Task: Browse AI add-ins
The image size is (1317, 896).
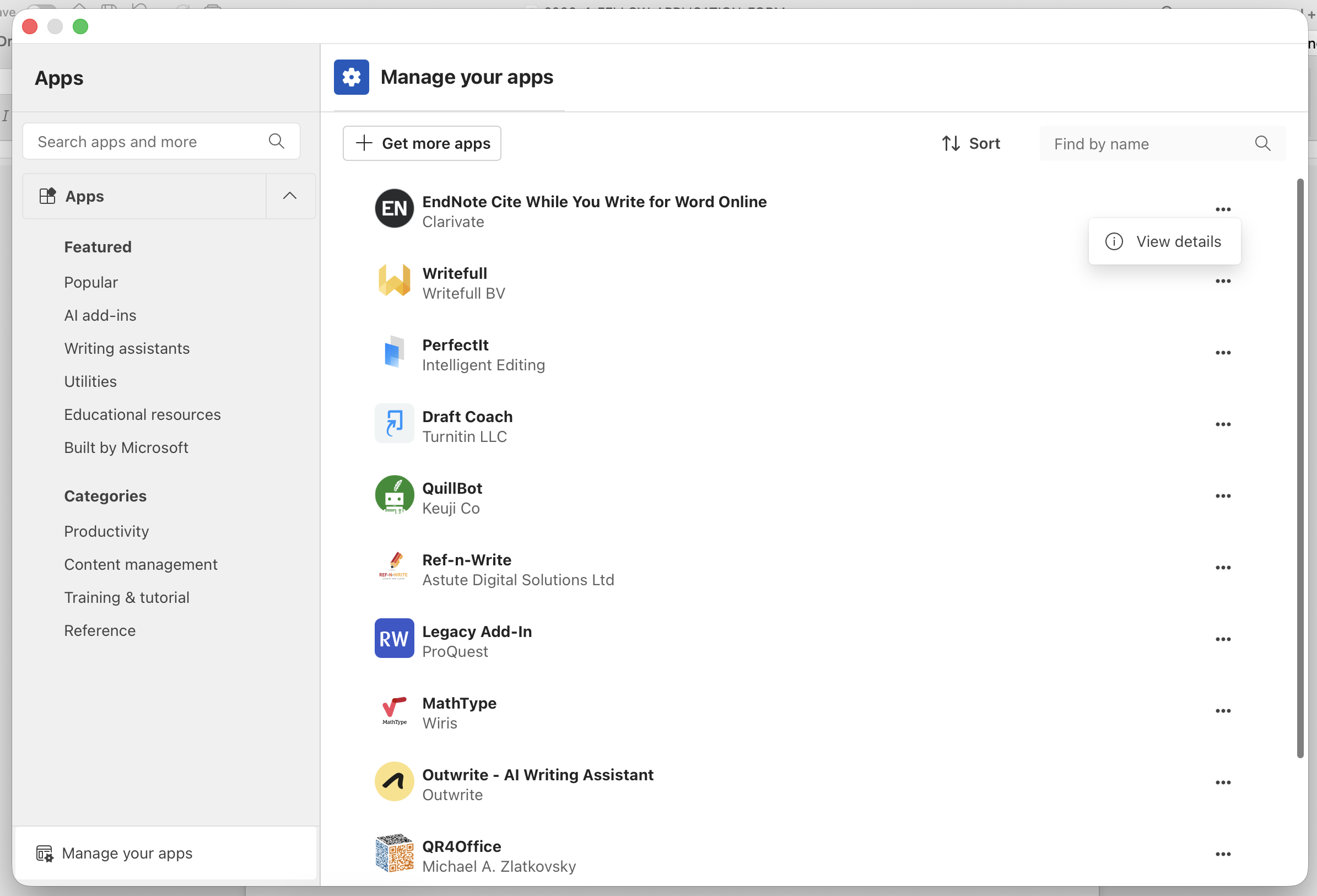Action: tap(100, 315)
